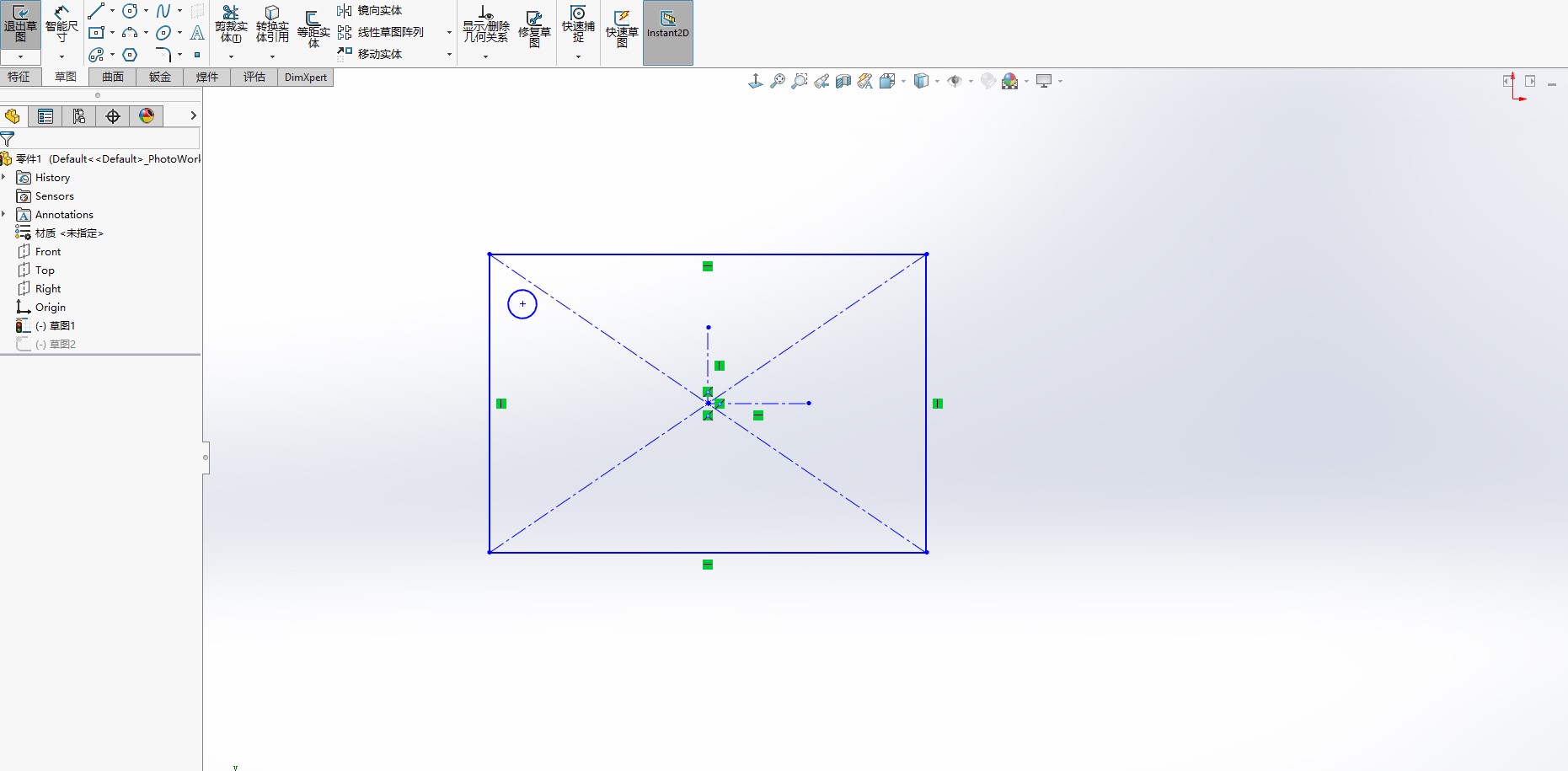This screenshot has height=771, width=1568.
Task: Expand more manager tabs with chevron arrow
Action: click(x=193, y=115)
